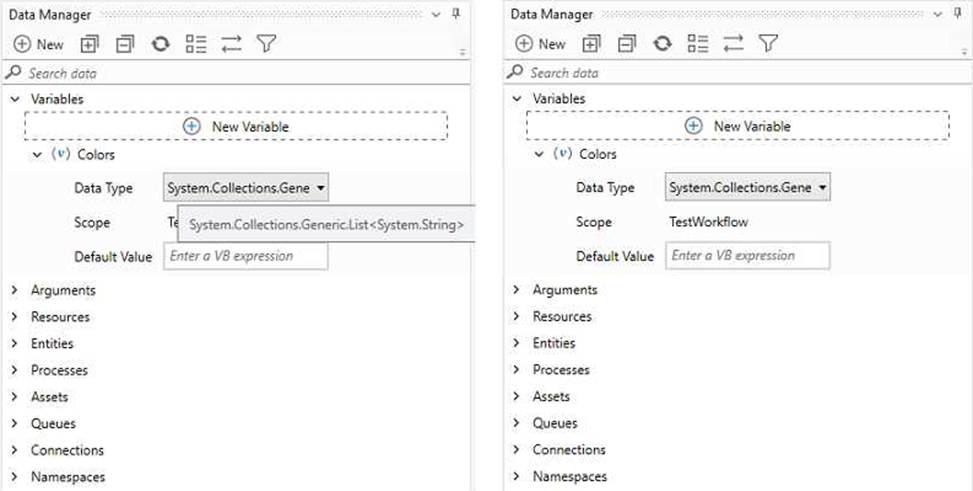Collapse the Colors variable in right panel
The height and width of the screenshot is (491, 973).
pos(539,154)
